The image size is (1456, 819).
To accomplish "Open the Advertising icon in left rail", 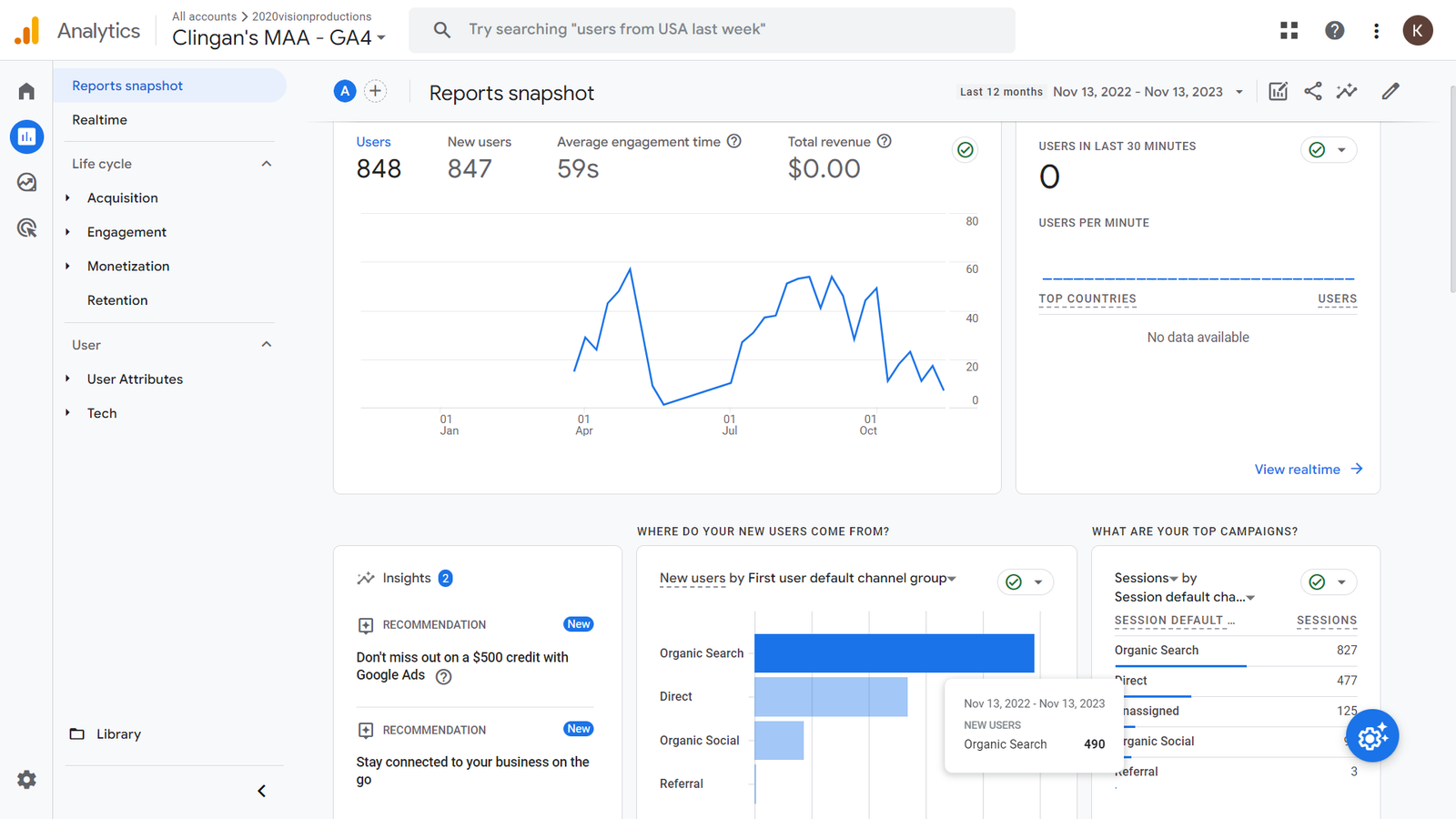I will 26,227.
